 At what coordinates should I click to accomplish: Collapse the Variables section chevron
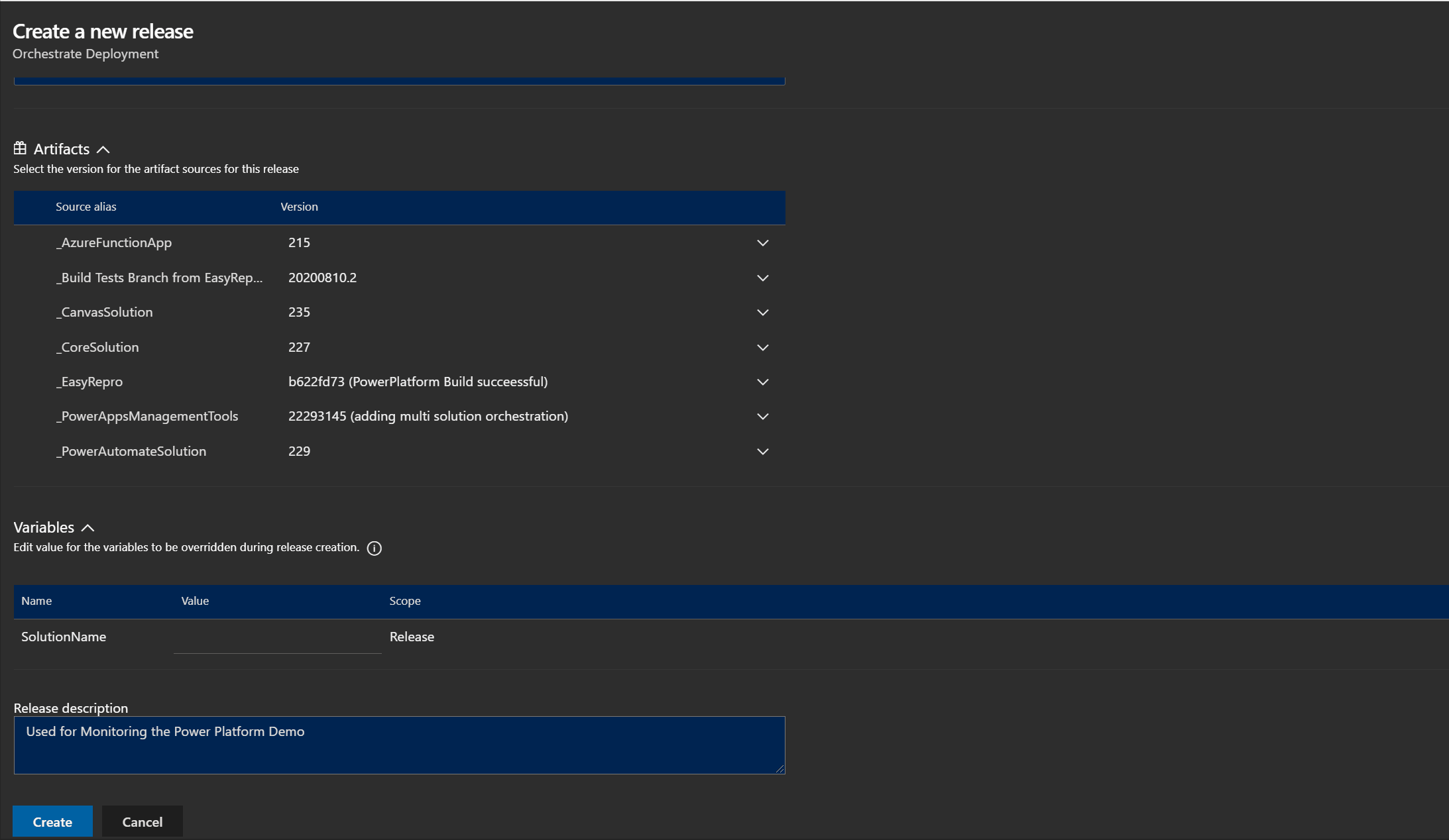(x=87, y=528)
